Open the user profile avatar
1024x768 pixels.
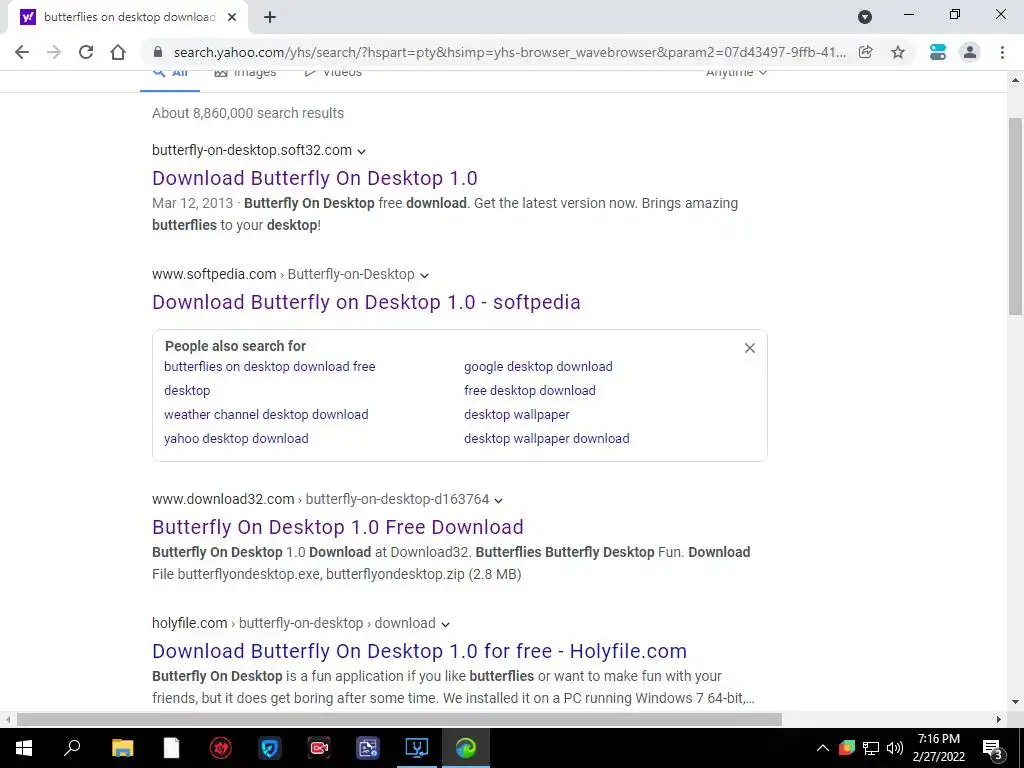pos(970,52)
